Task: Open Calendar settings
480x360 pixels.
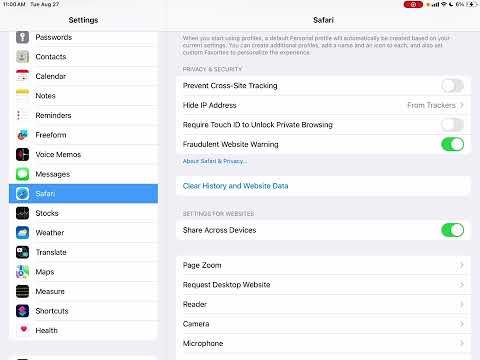Action: coord(83,76)
